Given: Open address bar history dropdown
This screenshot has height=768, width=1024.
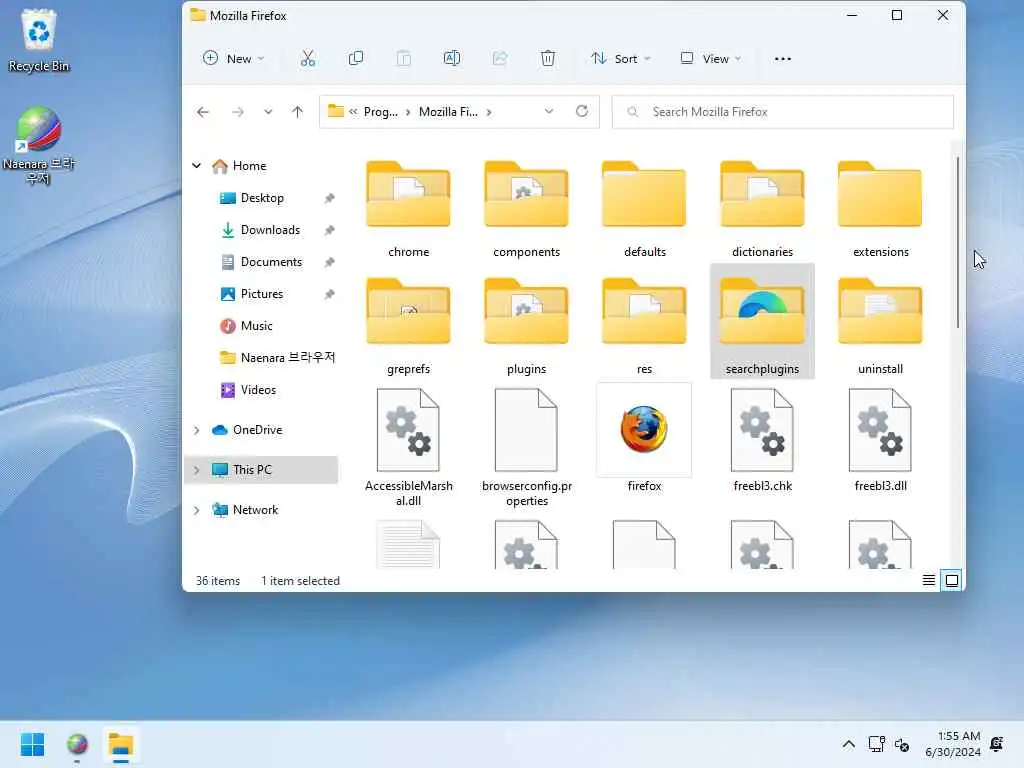Looking at the screenshot, I should click(x=549, y=111).
